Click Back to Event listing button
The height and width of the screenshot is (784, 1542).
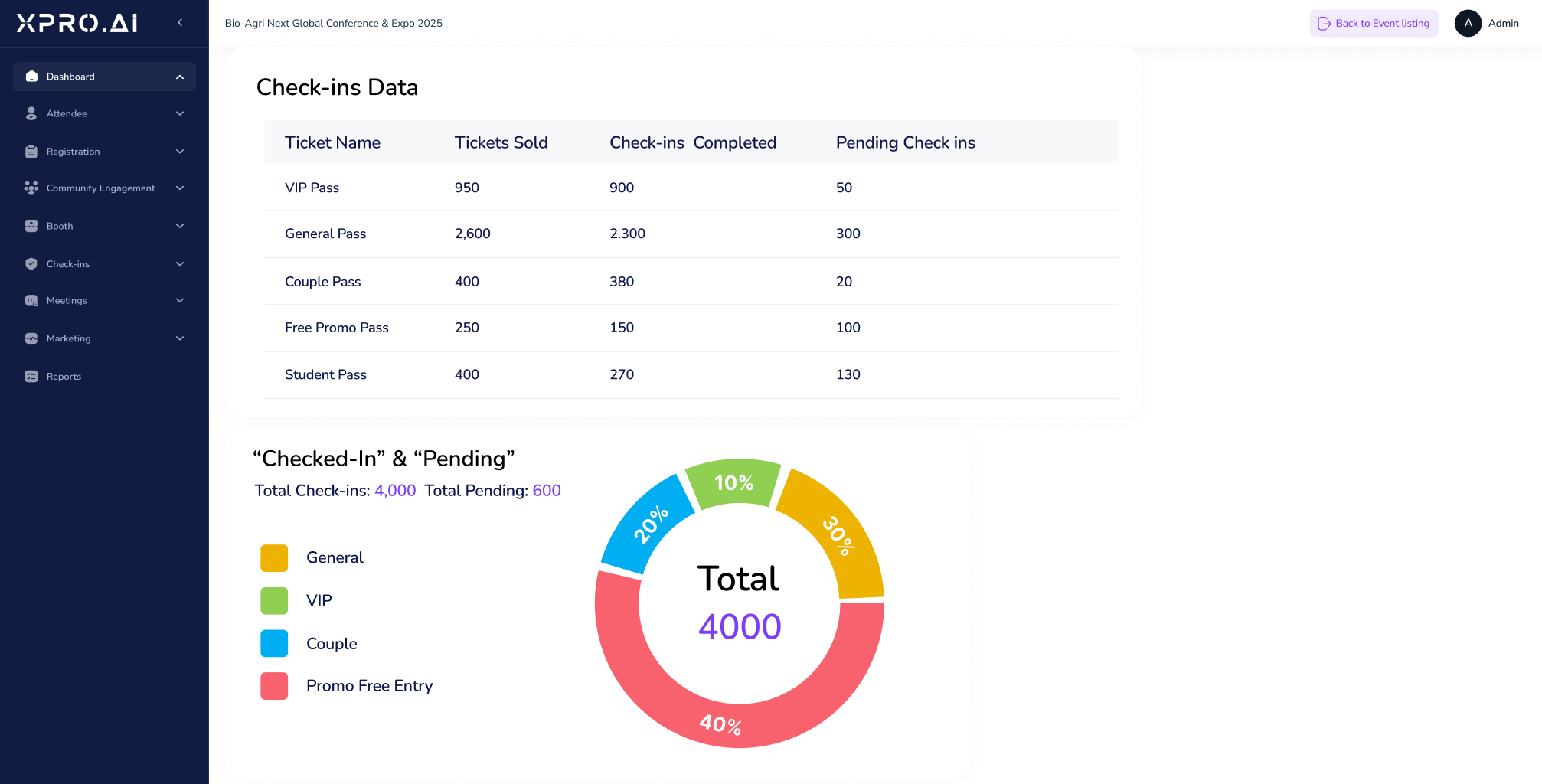1374,23
